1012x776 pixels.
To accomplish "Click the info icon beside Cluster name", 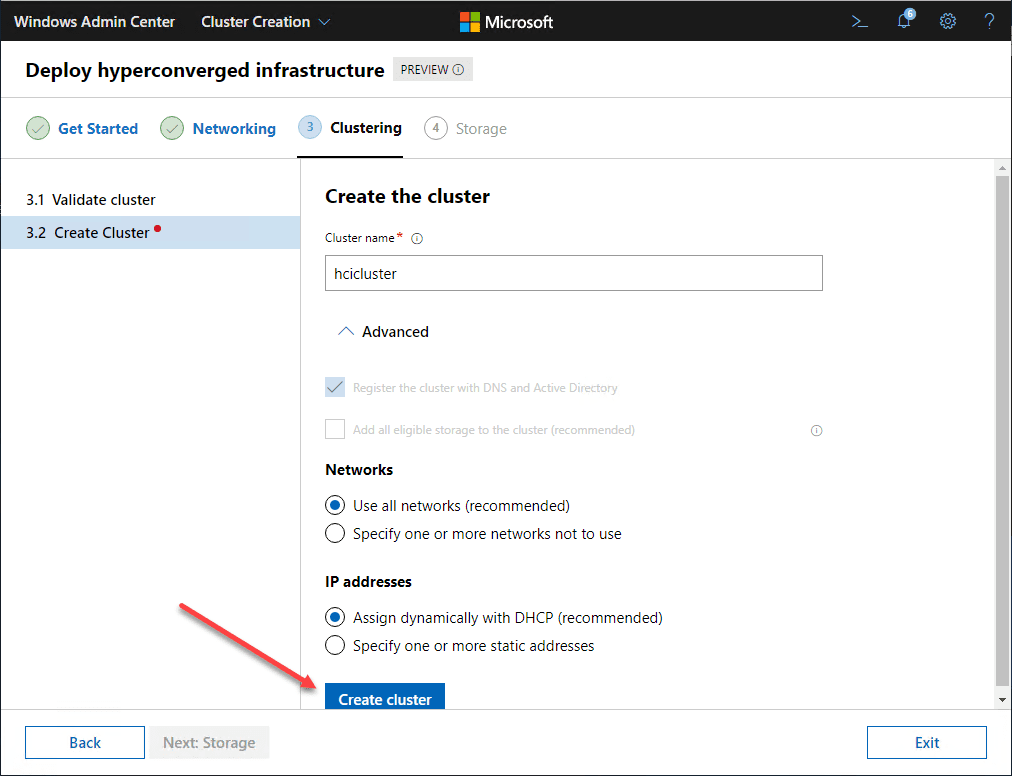I will (x=416, y=238).
